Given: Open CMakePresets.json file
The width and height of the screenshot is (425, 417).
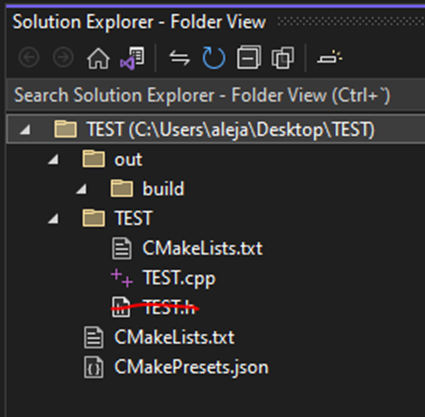Looking at the screenshot, I should coord(191,367).
